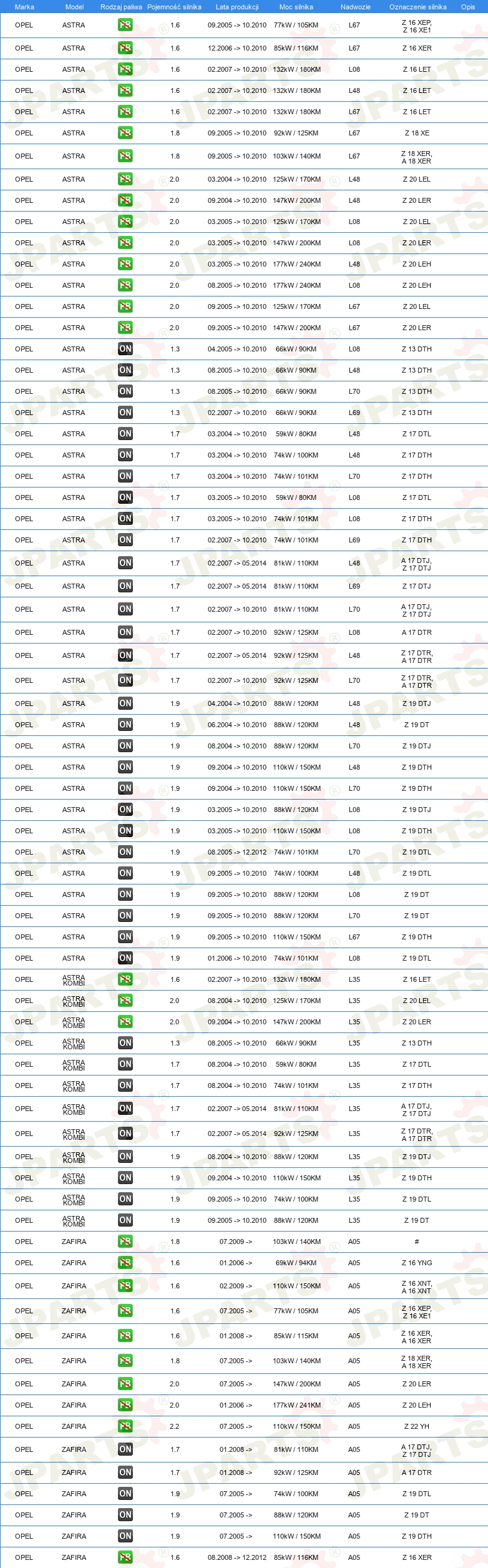
Task: Click the PB petrol icon in the Zafira Z 22 YH row
Action: pyautogui.click(x=125, y=1426)
